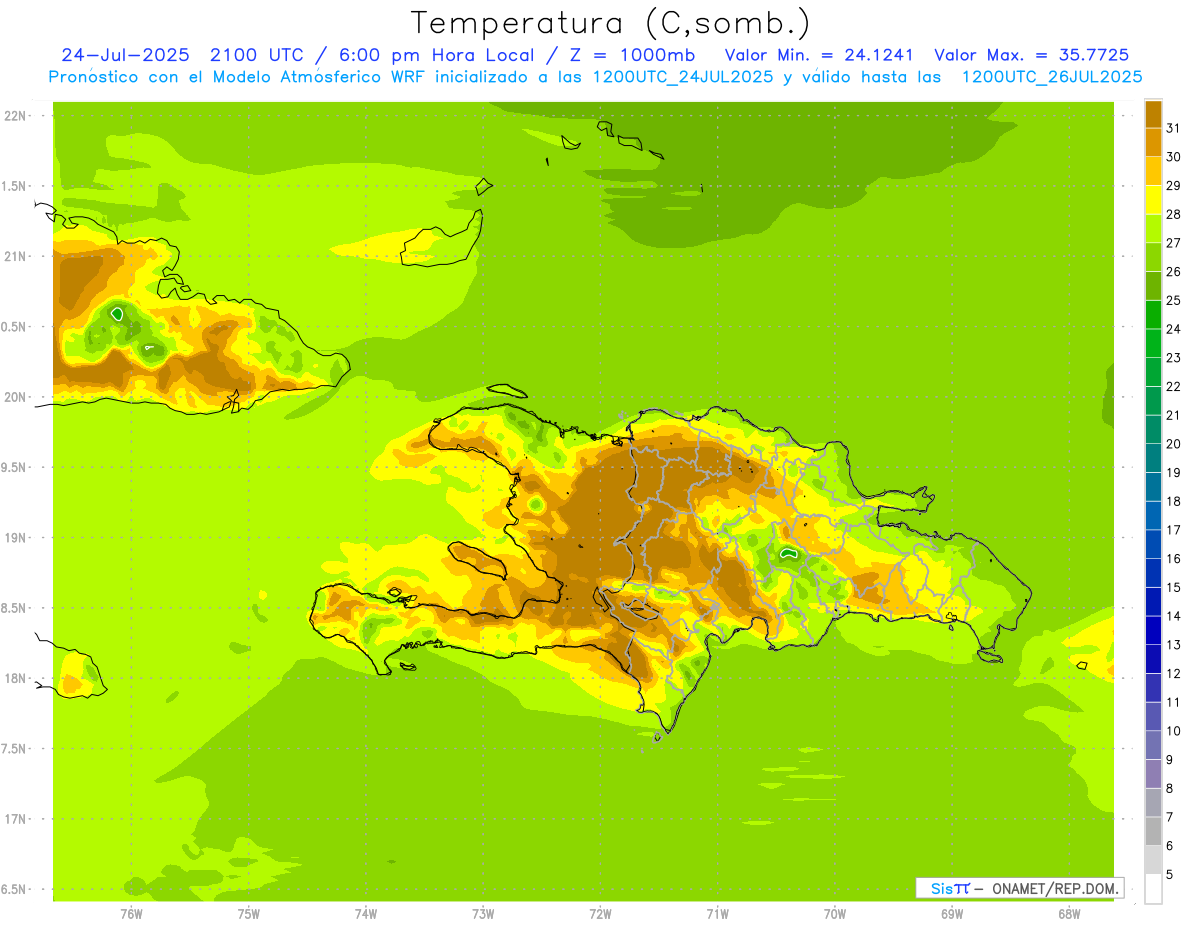Screen dimensions: 1200x927
Task: Click the '0.5N' latitude label
Action: pos(15,327)
